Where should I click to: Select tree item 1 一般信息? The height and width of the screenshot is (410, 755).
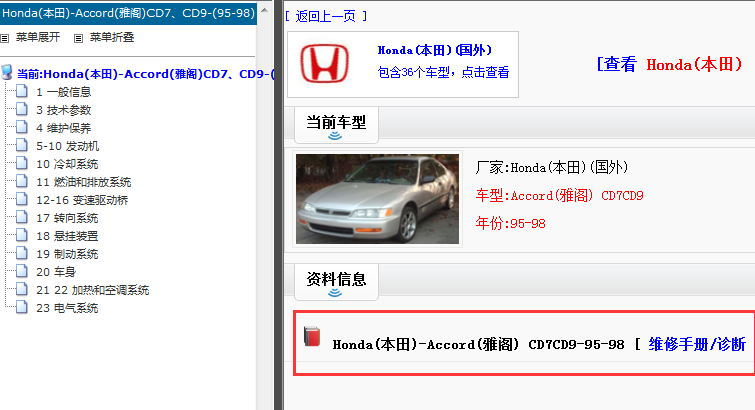[x=64, y=92]
